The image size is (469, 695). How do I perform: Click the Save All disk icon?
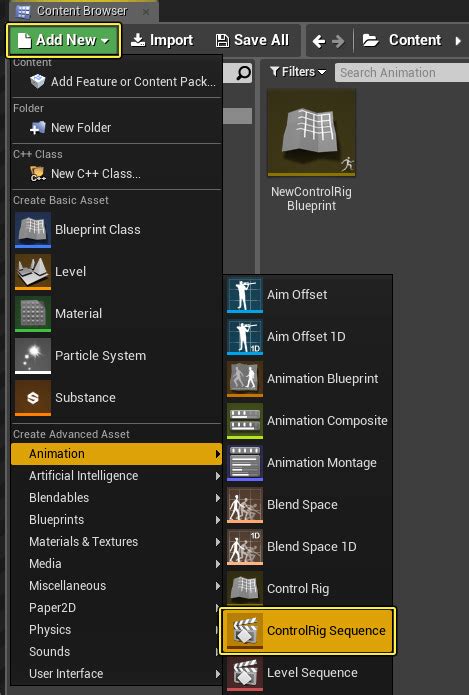point(222,41)
